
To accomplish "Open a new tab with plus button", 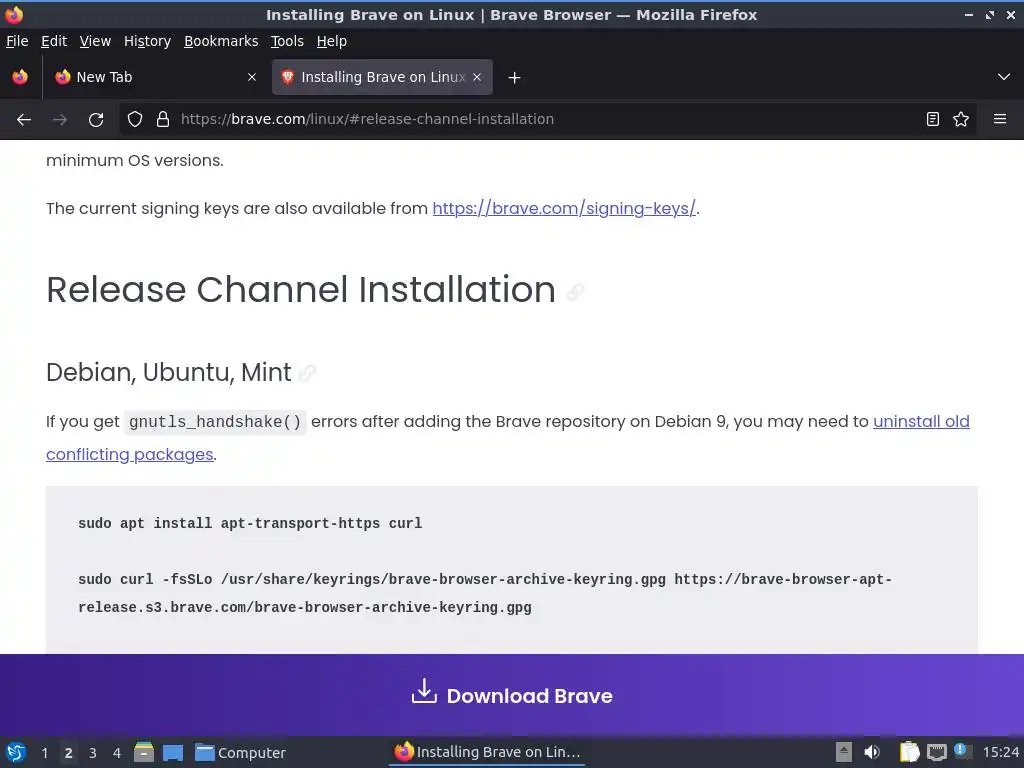I will click(x=515, y=78).
